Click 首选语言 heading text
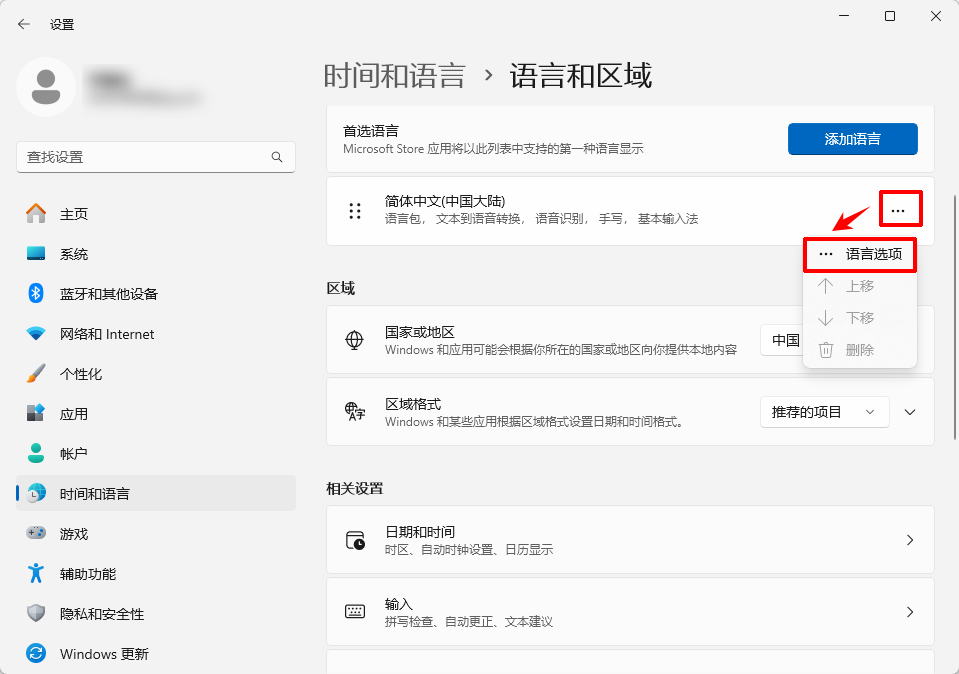Image resolution: width=959 pixels, height=674 pixels. pyautogui.click(x=371, y=131)
